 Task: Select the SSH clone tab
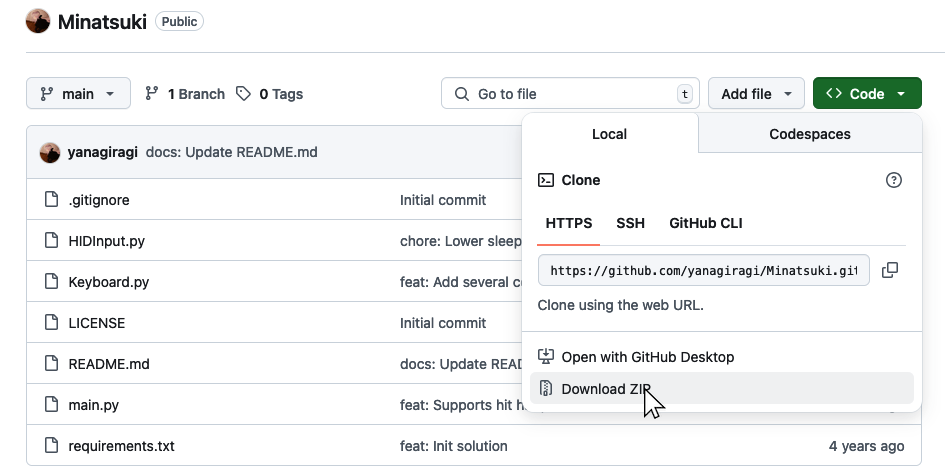pyautogui.click(x=630, y=223)
